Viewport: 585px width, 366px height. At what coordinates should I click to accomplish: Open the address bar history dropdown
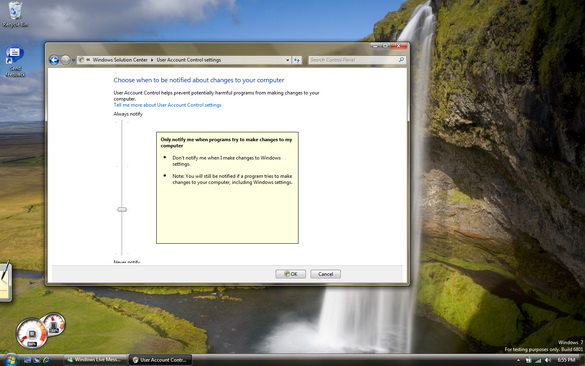tap(288, 60)
